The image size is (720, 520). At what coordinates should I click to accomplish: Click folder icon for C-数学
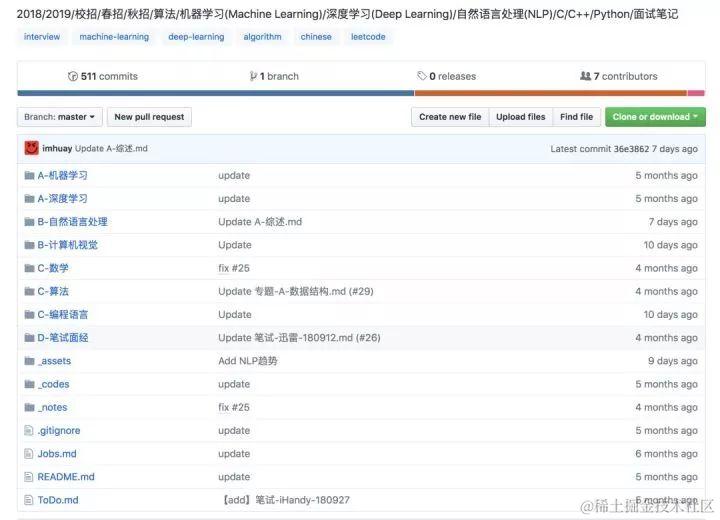point(29,268)
